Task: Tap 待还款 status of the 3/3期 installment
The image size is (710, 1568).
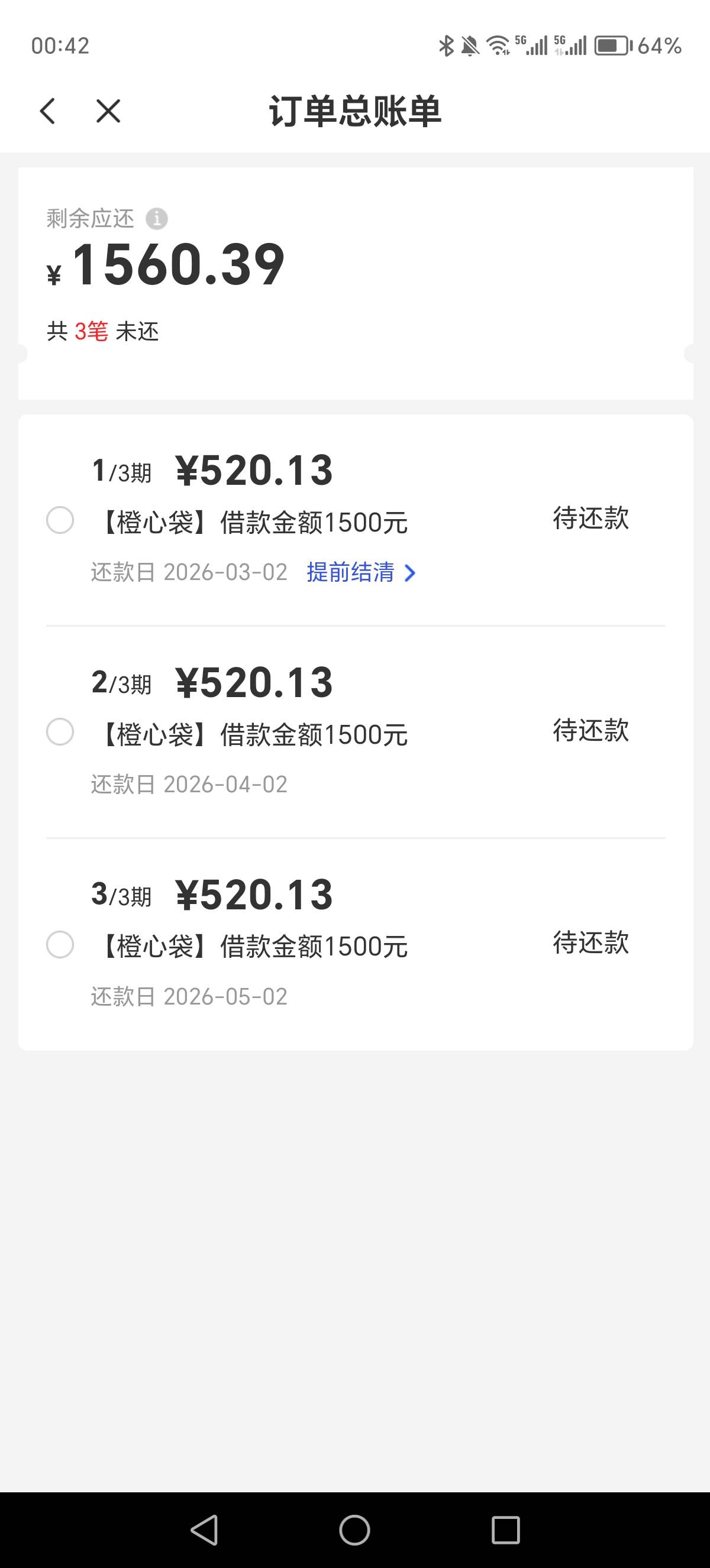Action: click(590, 943)
